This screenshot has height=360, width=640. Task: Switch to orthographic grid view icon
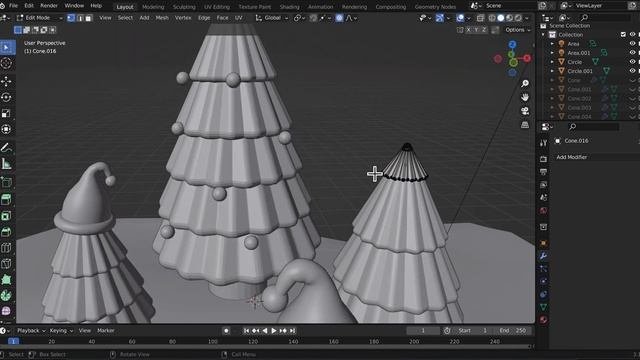pos(525,124)
